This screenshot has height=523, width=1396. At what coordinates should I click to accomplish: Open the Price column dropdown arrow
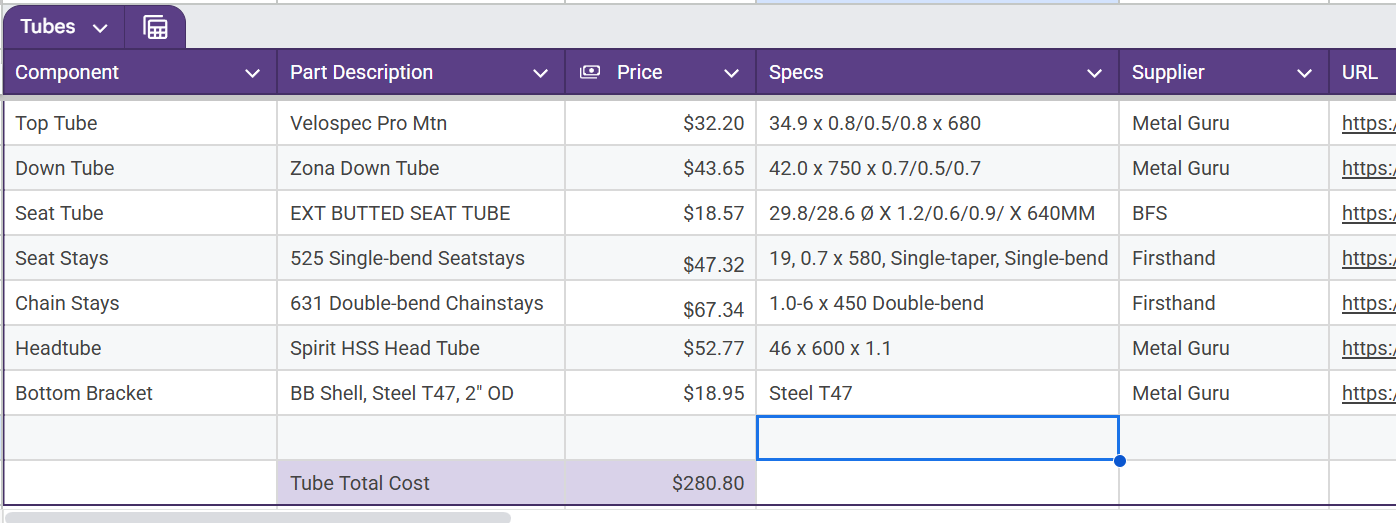pos(731,73)
